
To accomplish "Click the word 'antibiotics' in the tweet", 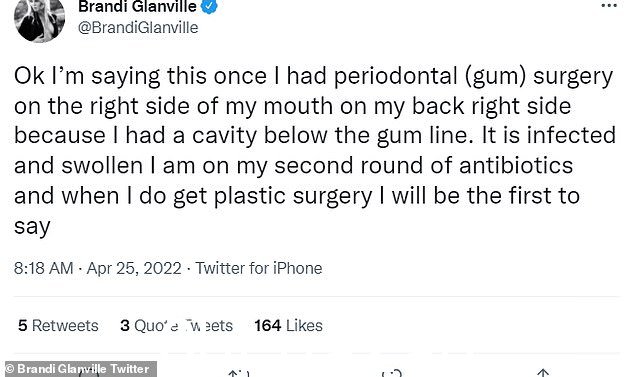I will (516, 165).
